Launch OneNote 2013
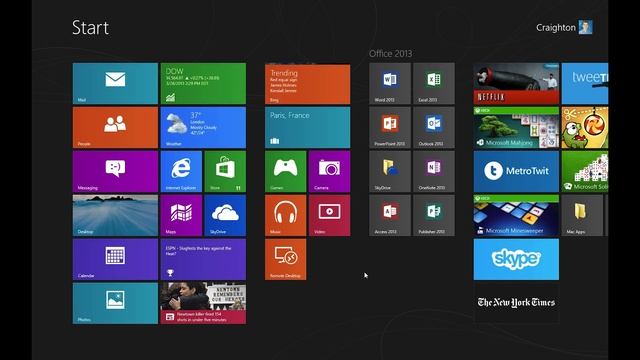The width and height of the screenshot is (640, 360). (x=434, y=171)
